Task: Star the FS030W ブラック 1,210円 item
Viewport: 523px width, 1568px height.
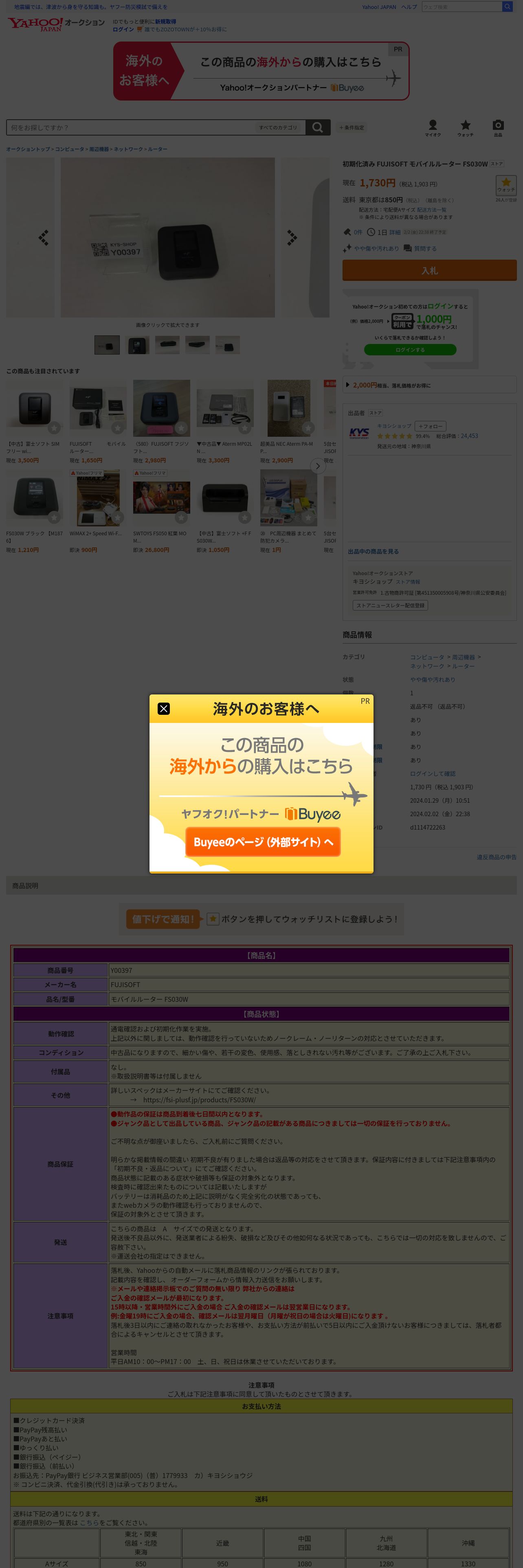Action: click(54, 517)
